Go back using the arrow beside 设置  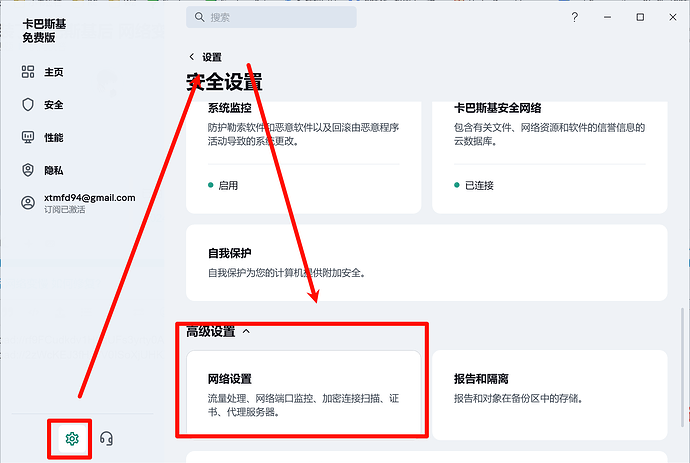(191, 57)
